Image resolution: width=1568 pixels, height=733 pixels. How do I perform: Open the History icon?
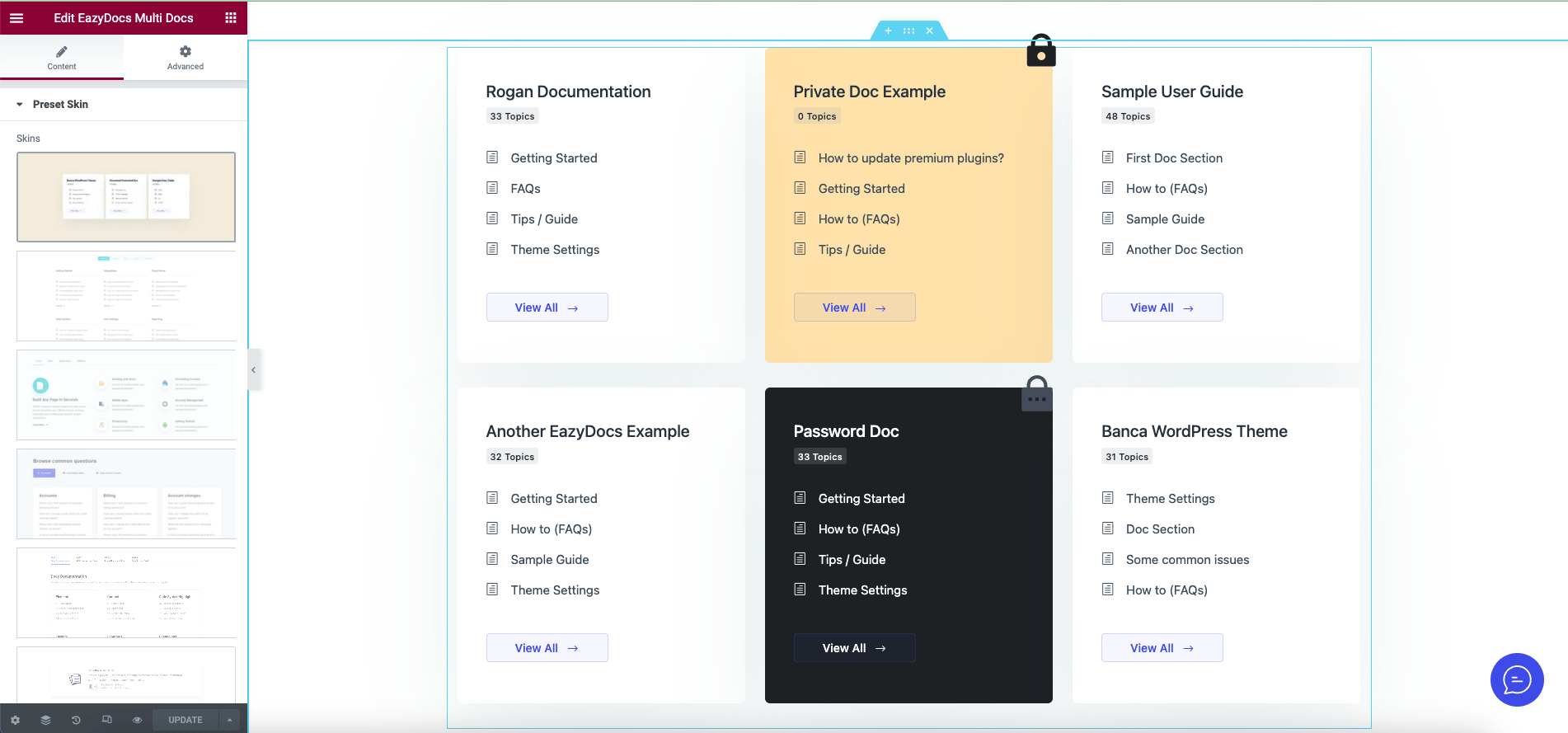76,720
